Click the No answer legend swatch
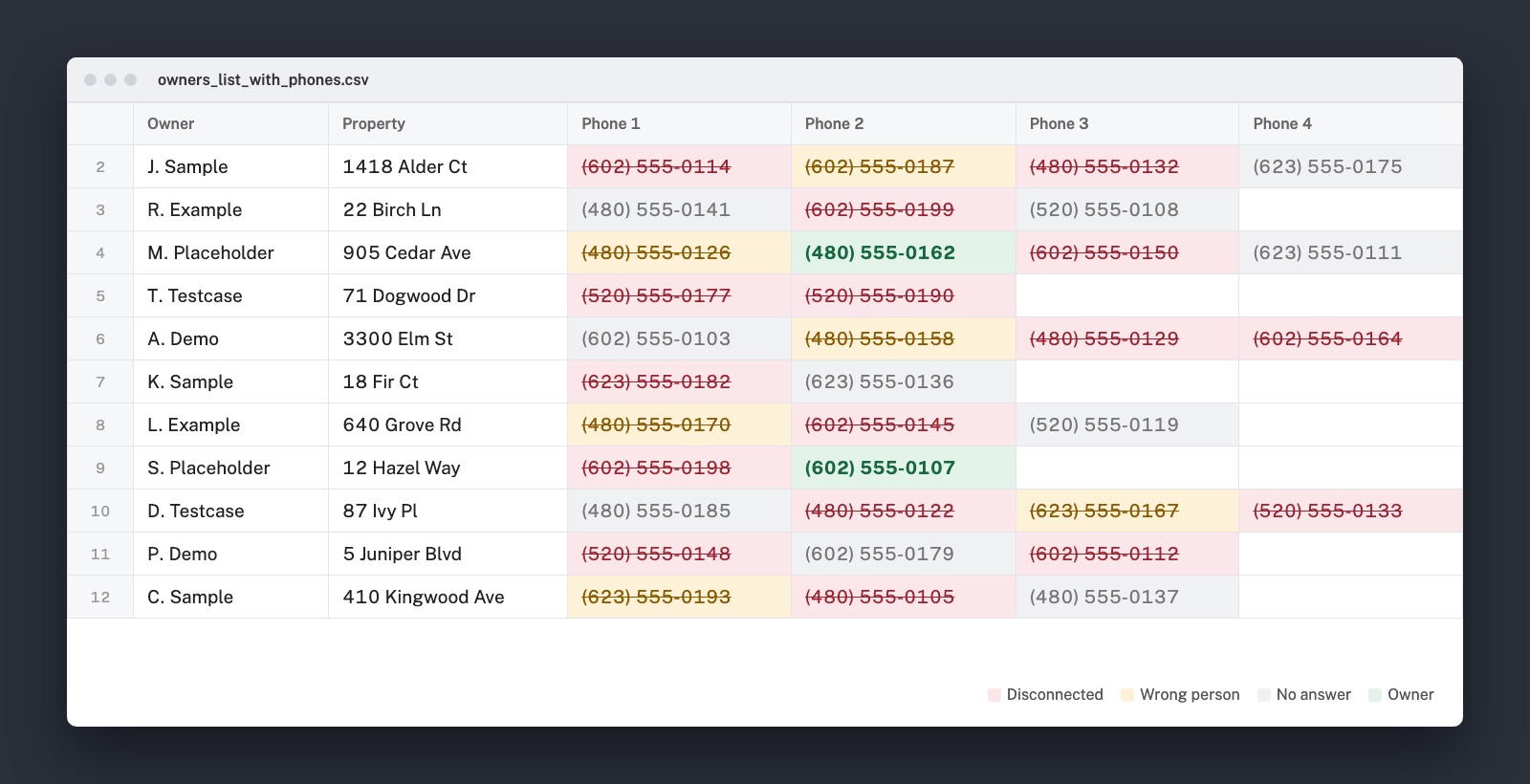 pos(1264,695)
